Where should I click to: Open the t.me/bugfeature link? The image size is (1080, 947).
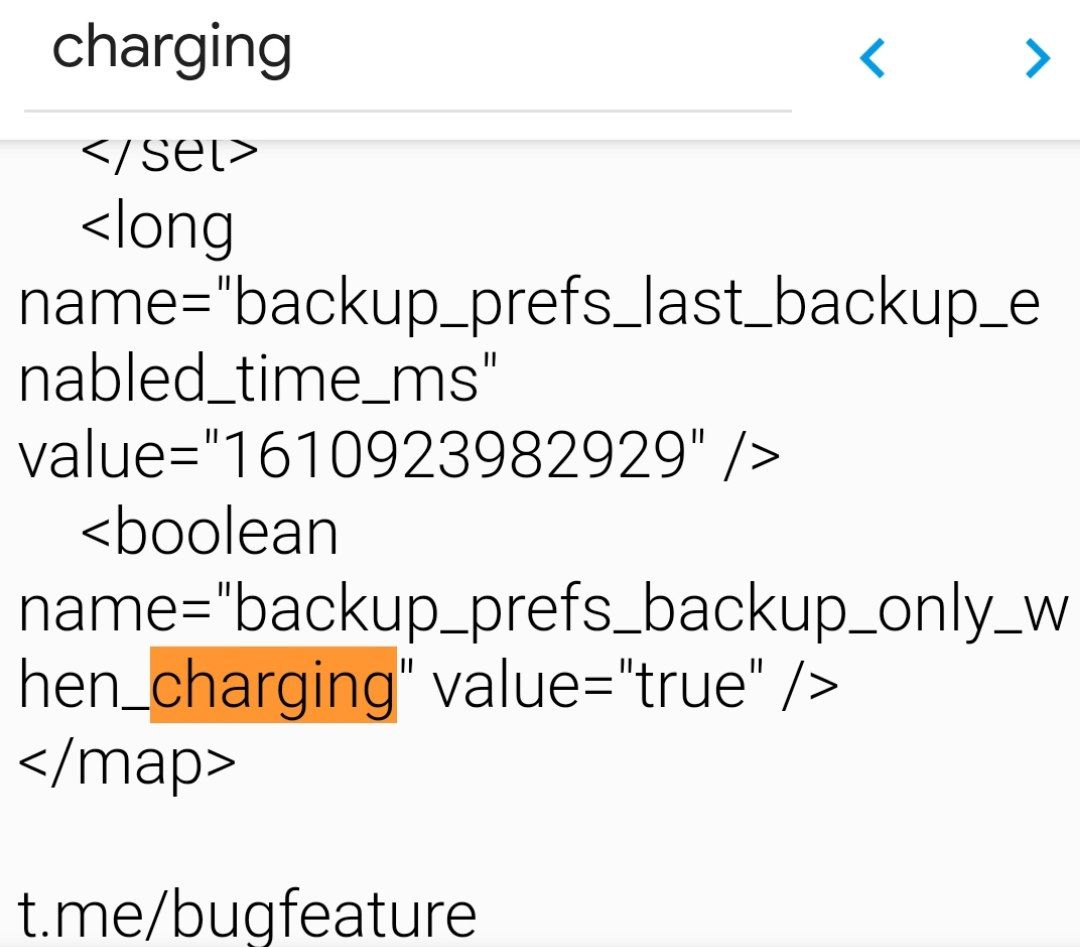pyautogui.click(x=247, y=914)
